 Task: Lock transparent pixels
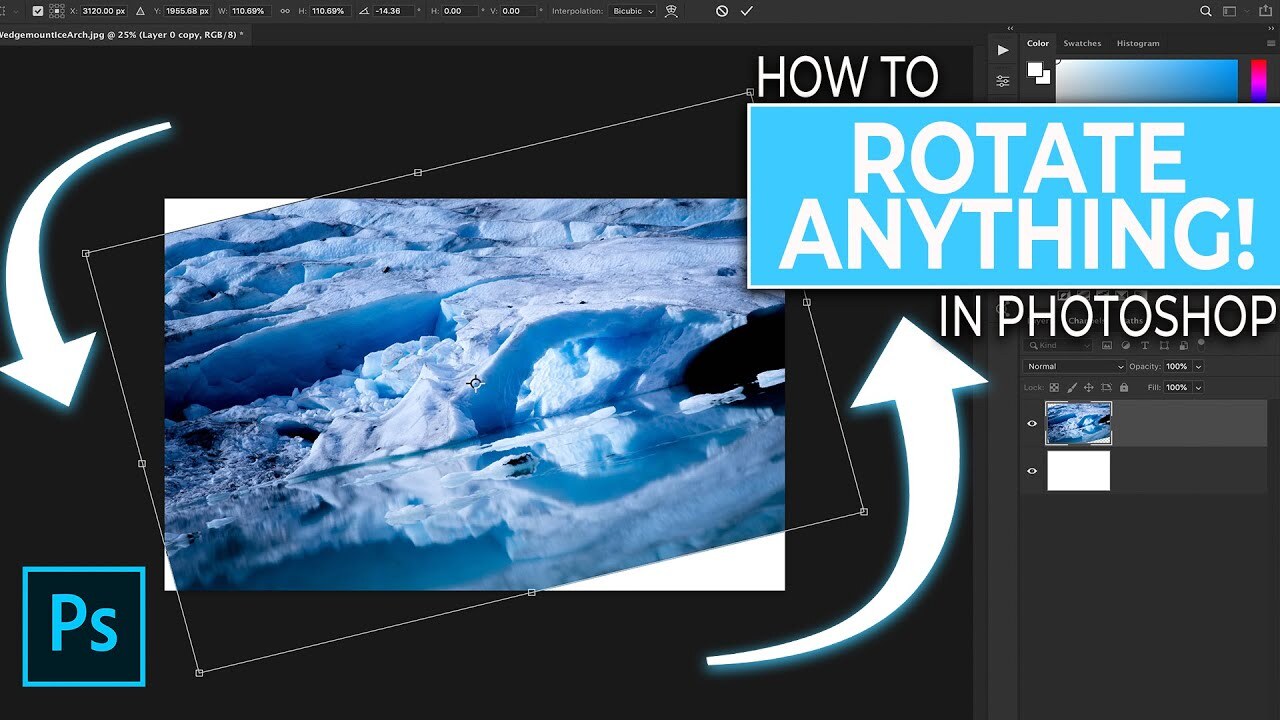[x=1054, y=387]
